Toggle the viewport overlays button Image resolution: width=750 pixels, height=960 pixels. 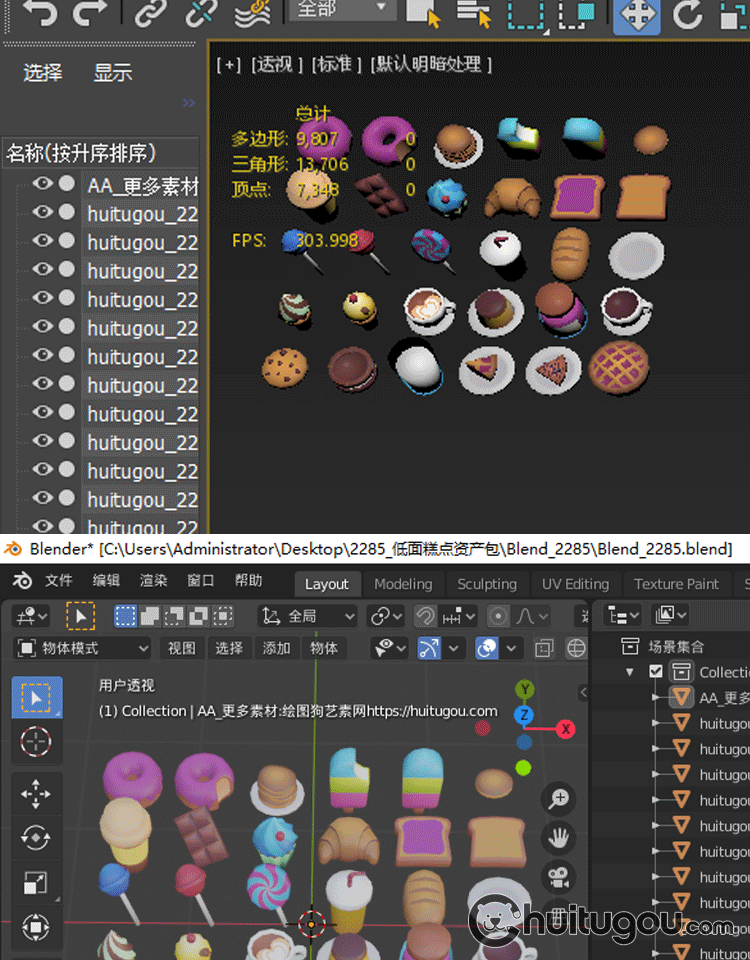pyautogui.click(x=488, y=648)
